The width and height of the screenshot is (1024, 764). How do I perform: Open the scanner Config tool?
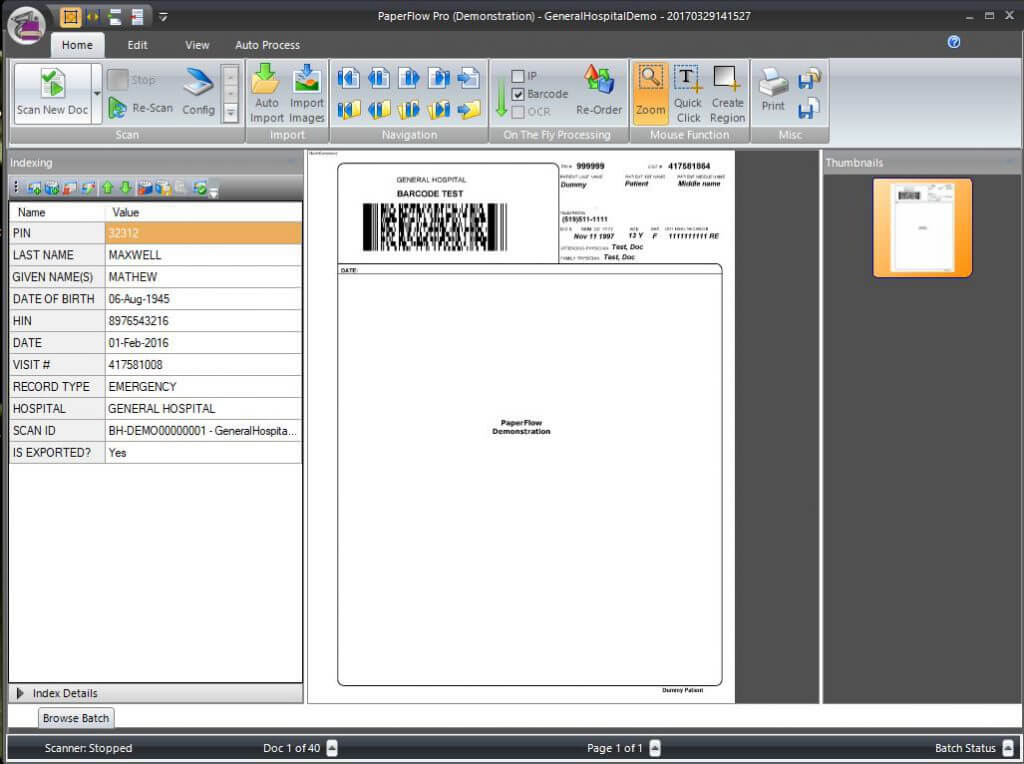click(197, 90)
